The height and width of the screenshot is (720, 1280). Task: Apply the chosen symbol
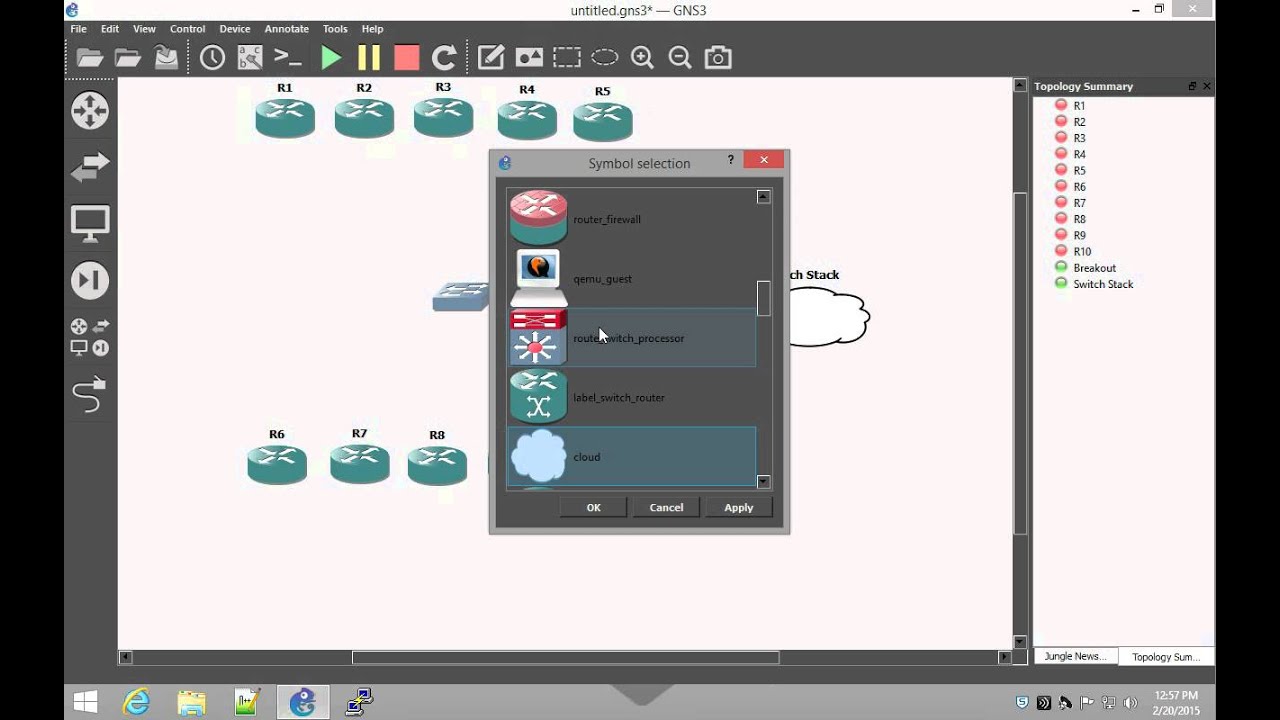click(738, 507)
